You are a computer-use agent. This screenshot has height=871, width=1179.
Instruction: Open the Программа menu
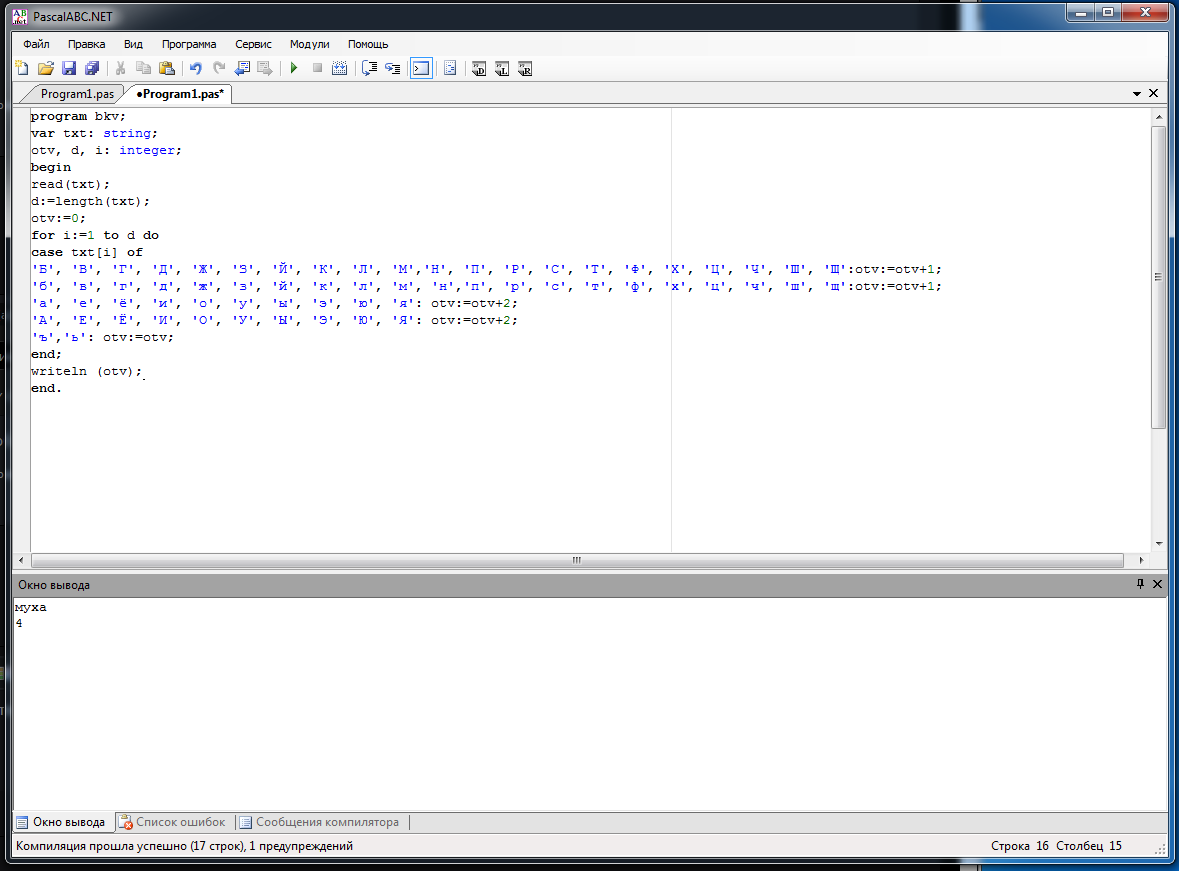(189, 44)
